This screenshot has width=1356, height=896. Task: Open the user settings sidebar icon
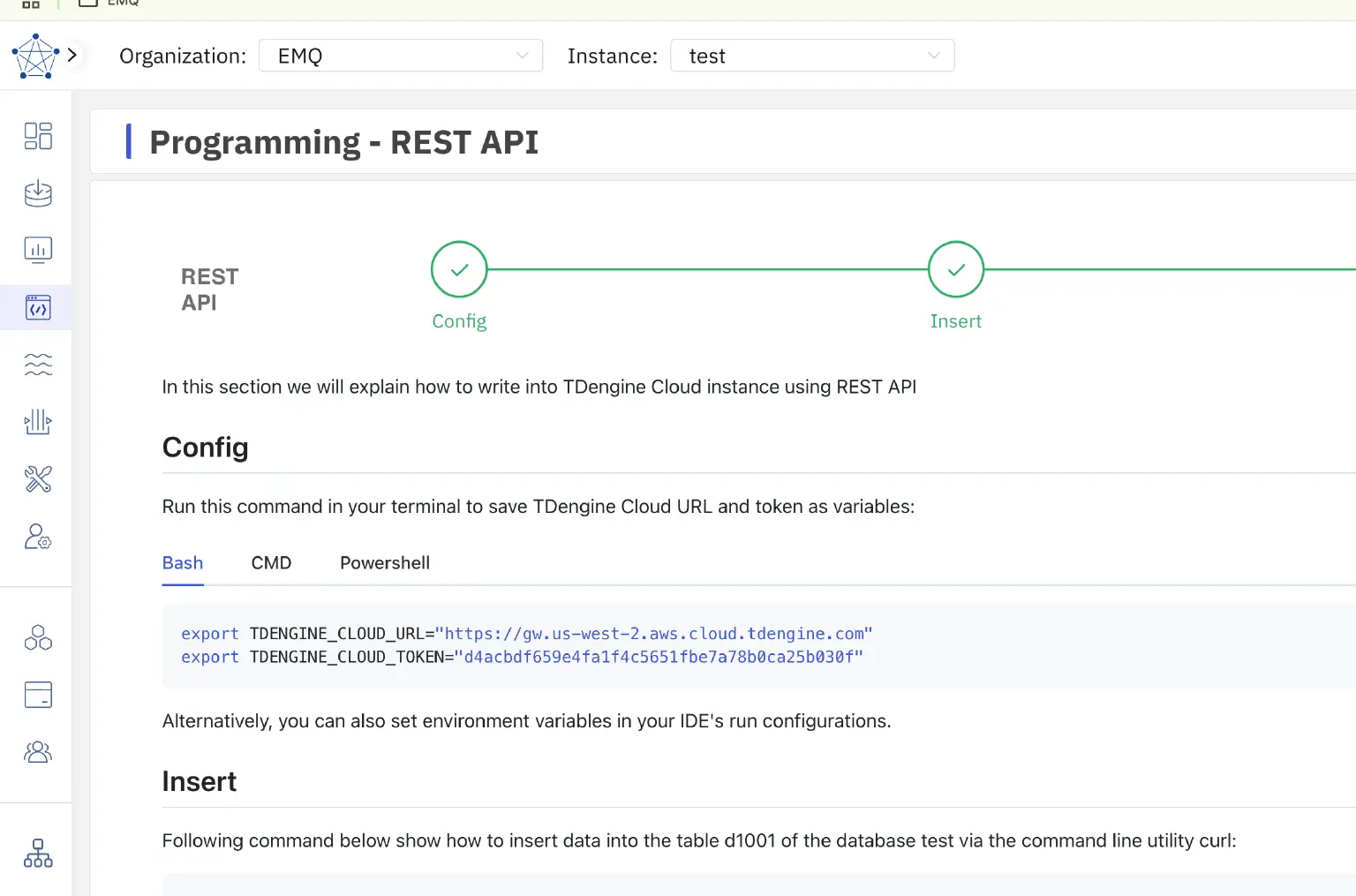(x=38, y=537)
